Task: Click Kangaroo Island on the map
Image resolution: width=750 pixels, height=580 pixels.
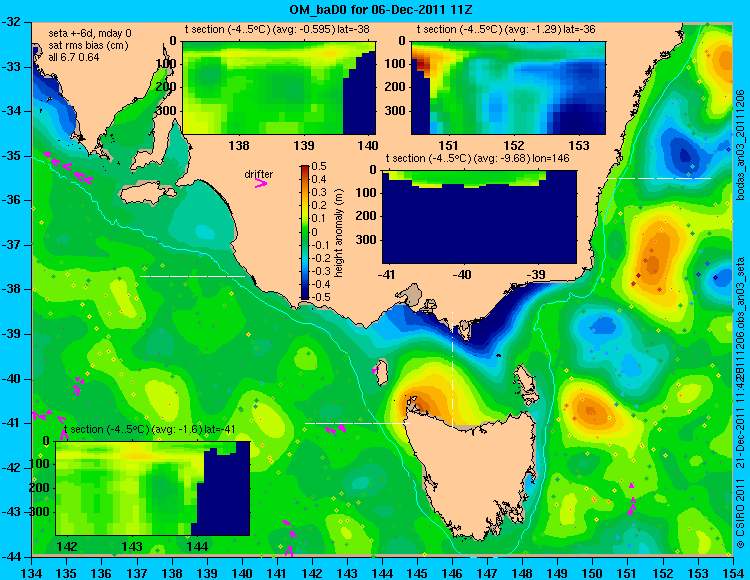Action: click(x=148, y=195)
